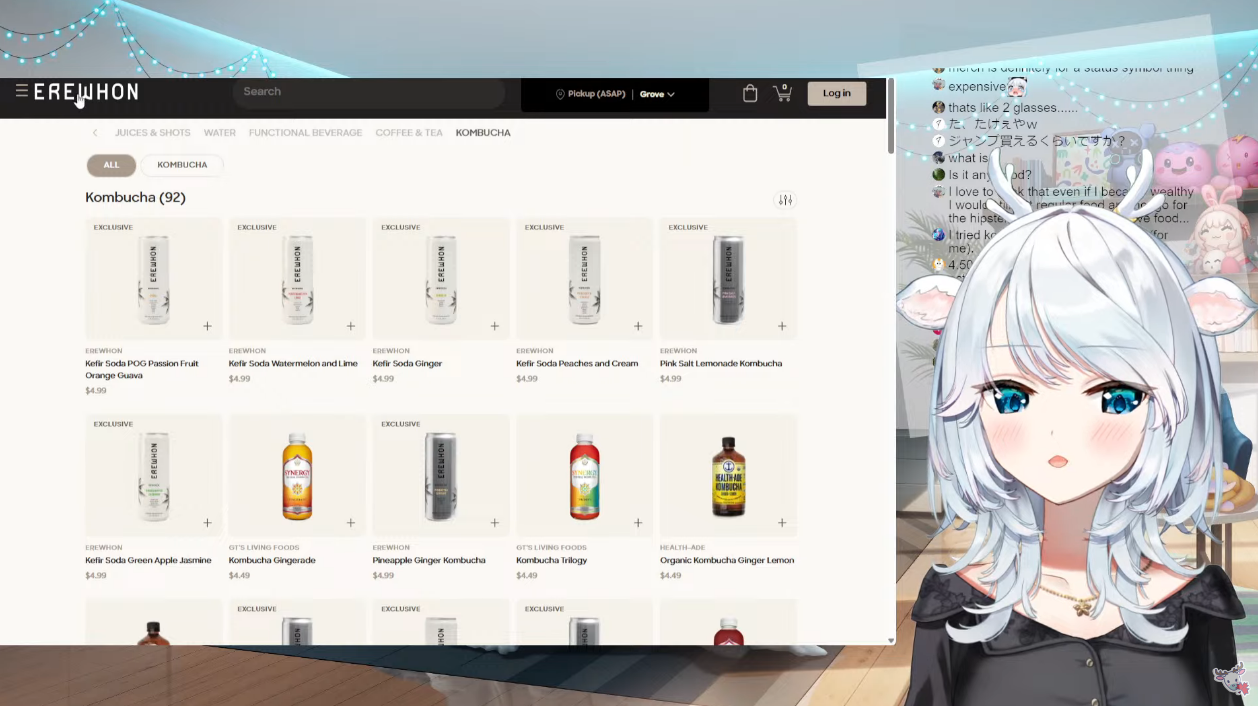Open Organic Kombucha Ginger Lemon product link
Viewport: 1258px width, 706px height.
point(727,560)
